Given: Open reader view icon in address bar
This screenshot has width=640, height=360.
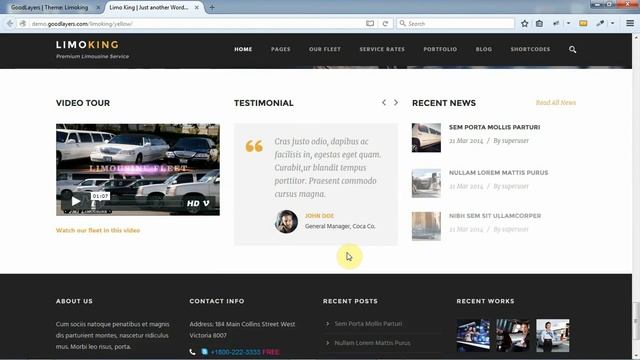Looking at the screenshot, I should [x=370, y=24].
